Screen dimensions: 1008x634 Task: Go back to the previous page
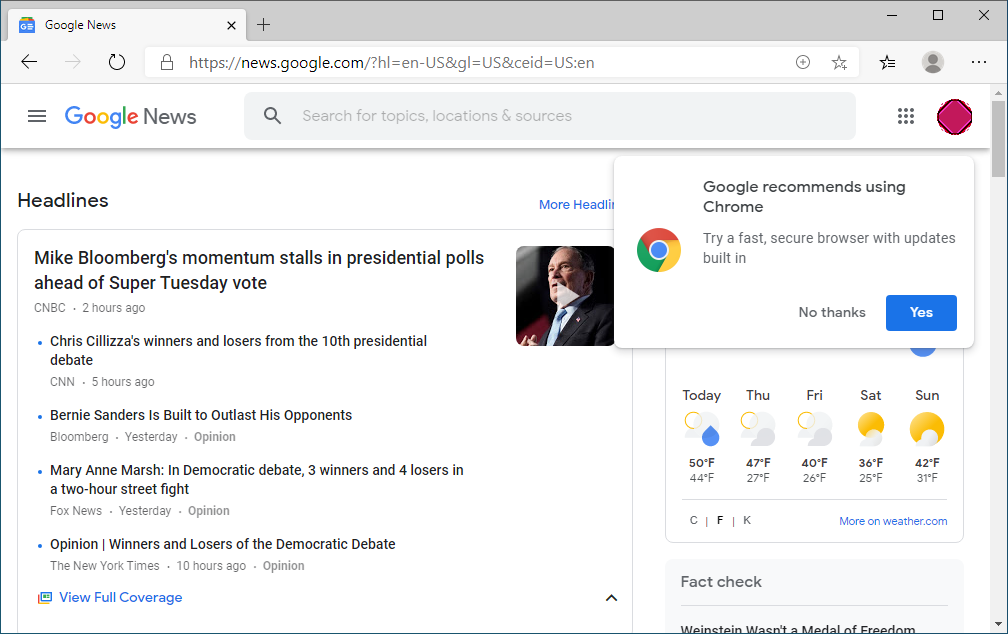30,62
